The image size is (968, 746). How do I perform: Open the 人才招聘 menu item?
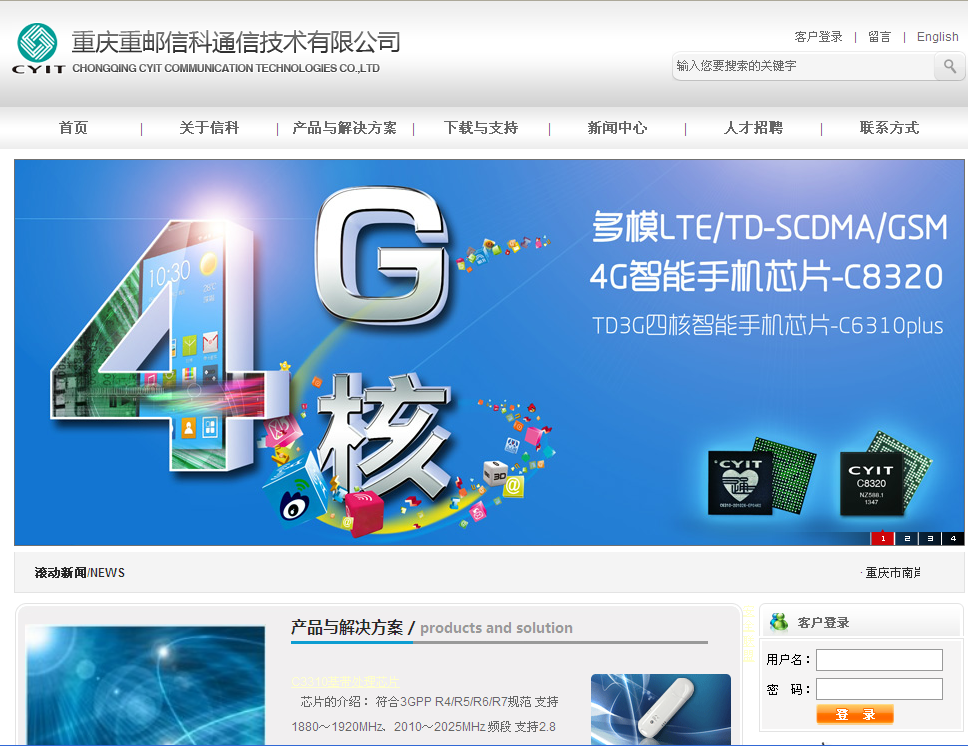coord(753,128)
